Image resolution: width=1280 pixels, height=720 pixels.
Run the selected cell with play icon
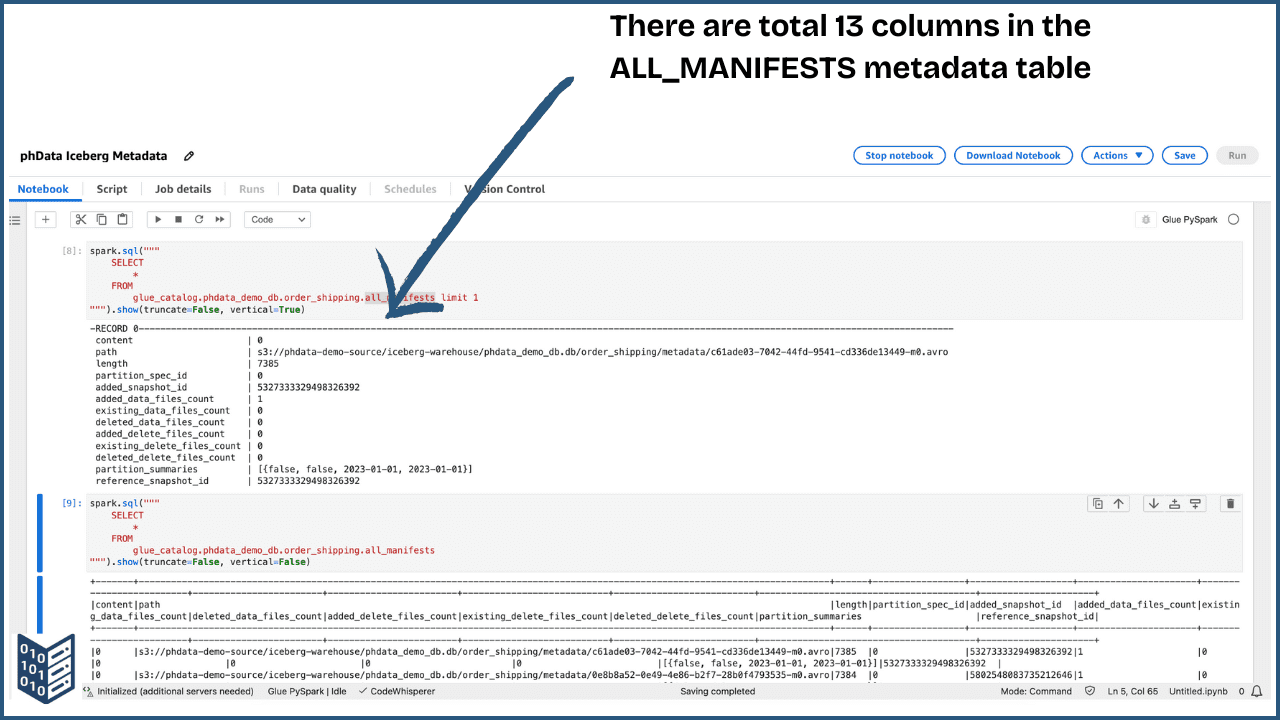(x=158, y=219)
